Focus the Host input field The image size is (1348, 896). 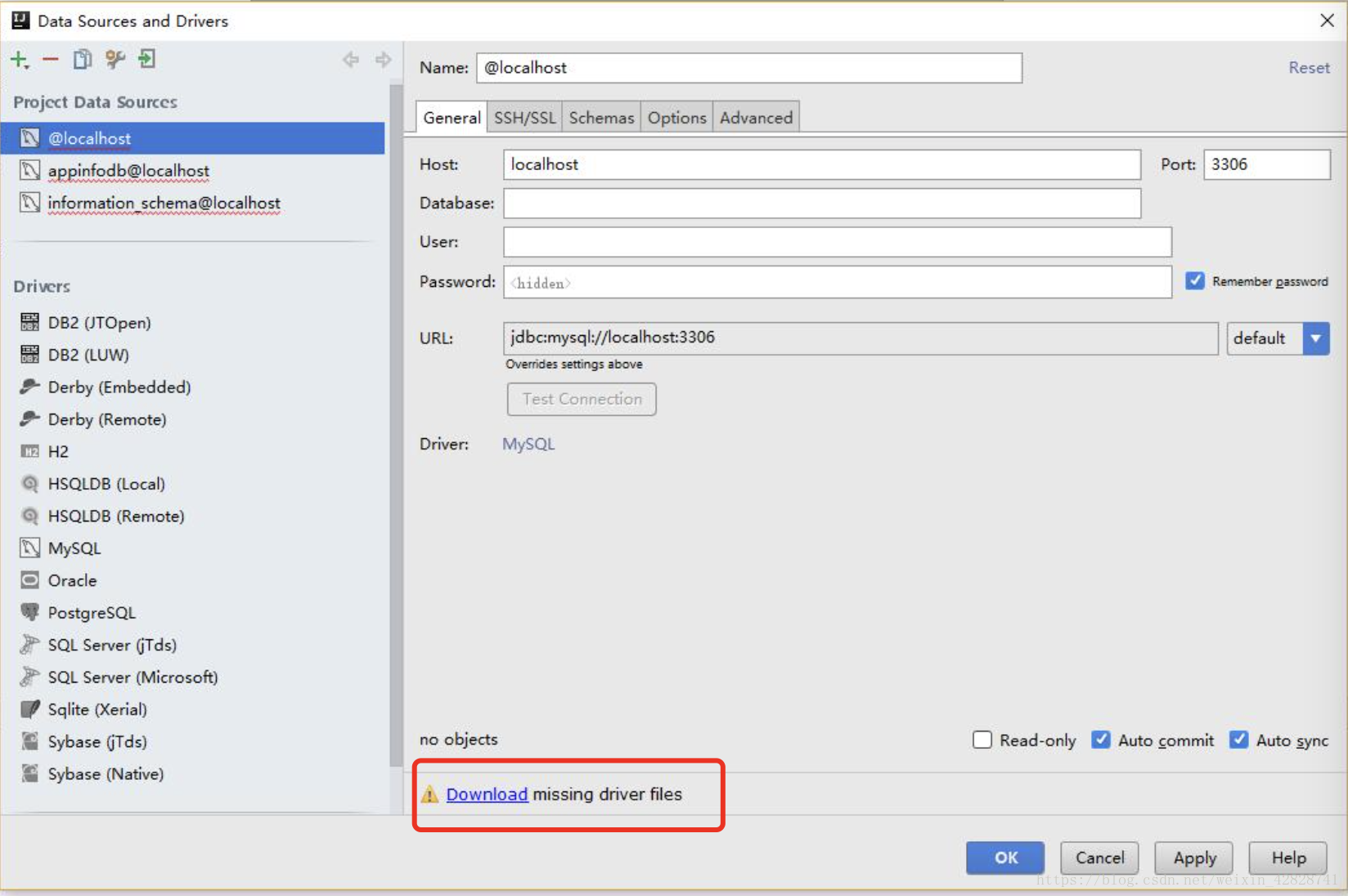[x=822, y=164]
